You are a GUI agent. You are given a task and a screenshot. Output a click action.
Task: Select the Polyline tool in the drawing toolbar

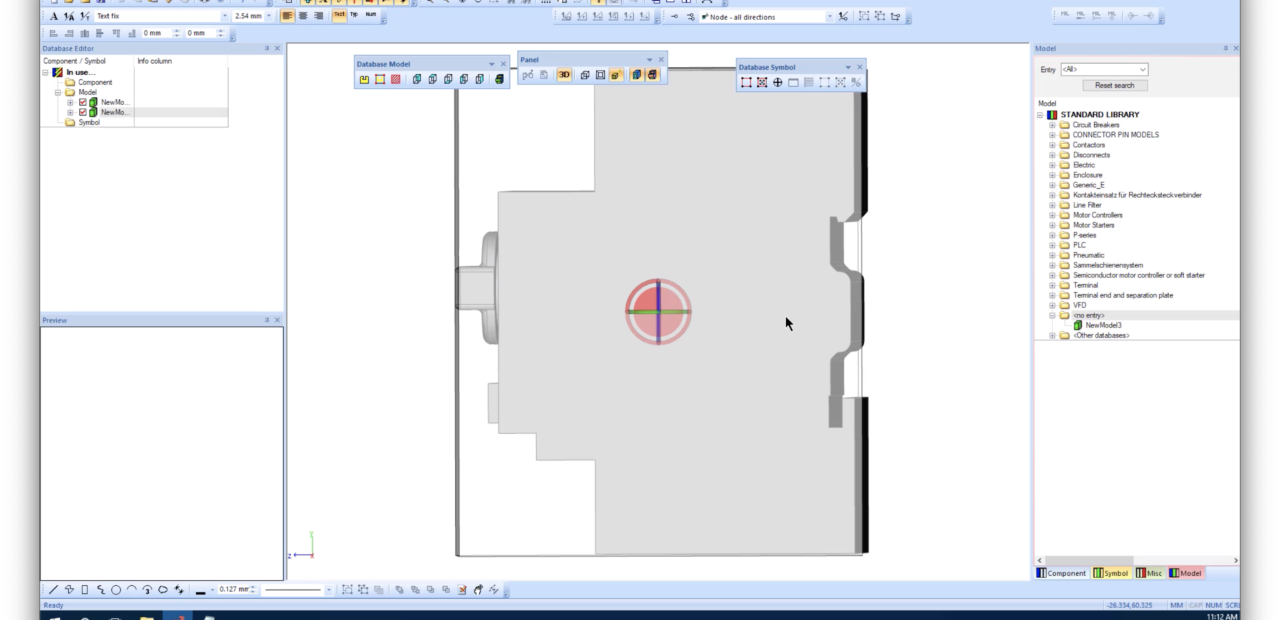[x=69, y=589]
